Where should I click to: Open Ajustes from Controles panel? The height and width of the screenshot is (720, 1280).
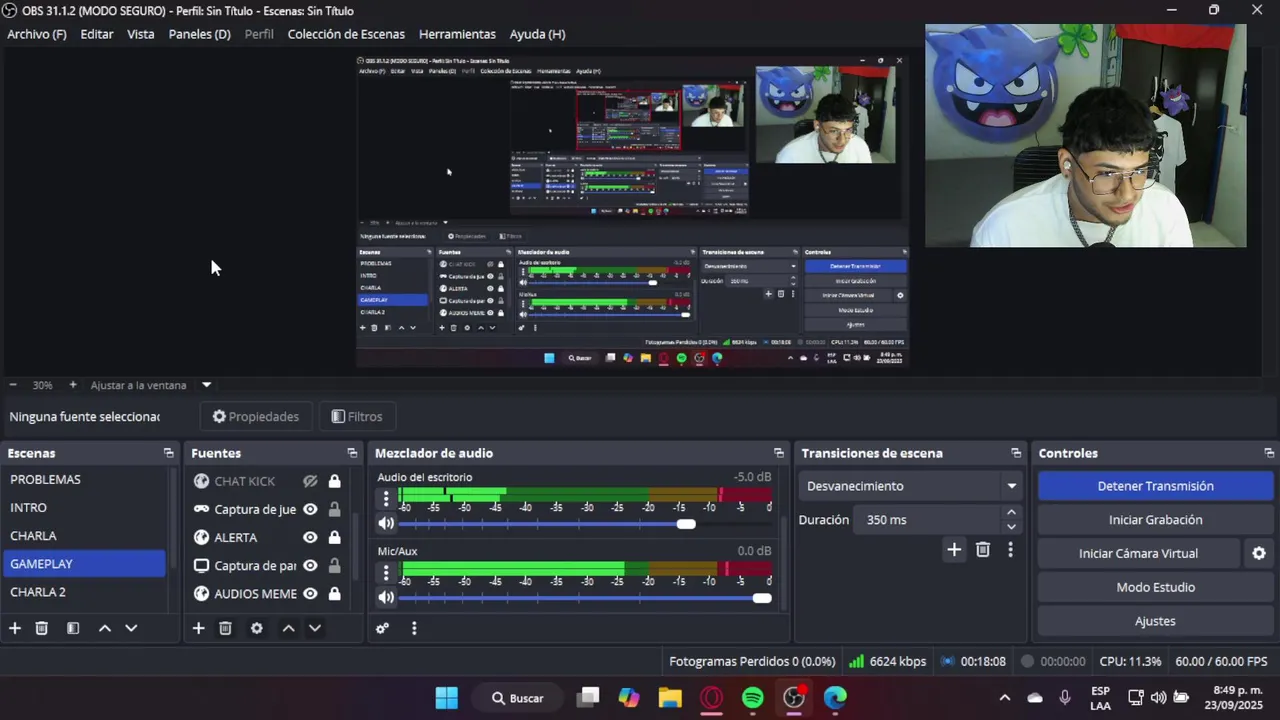1155,621
